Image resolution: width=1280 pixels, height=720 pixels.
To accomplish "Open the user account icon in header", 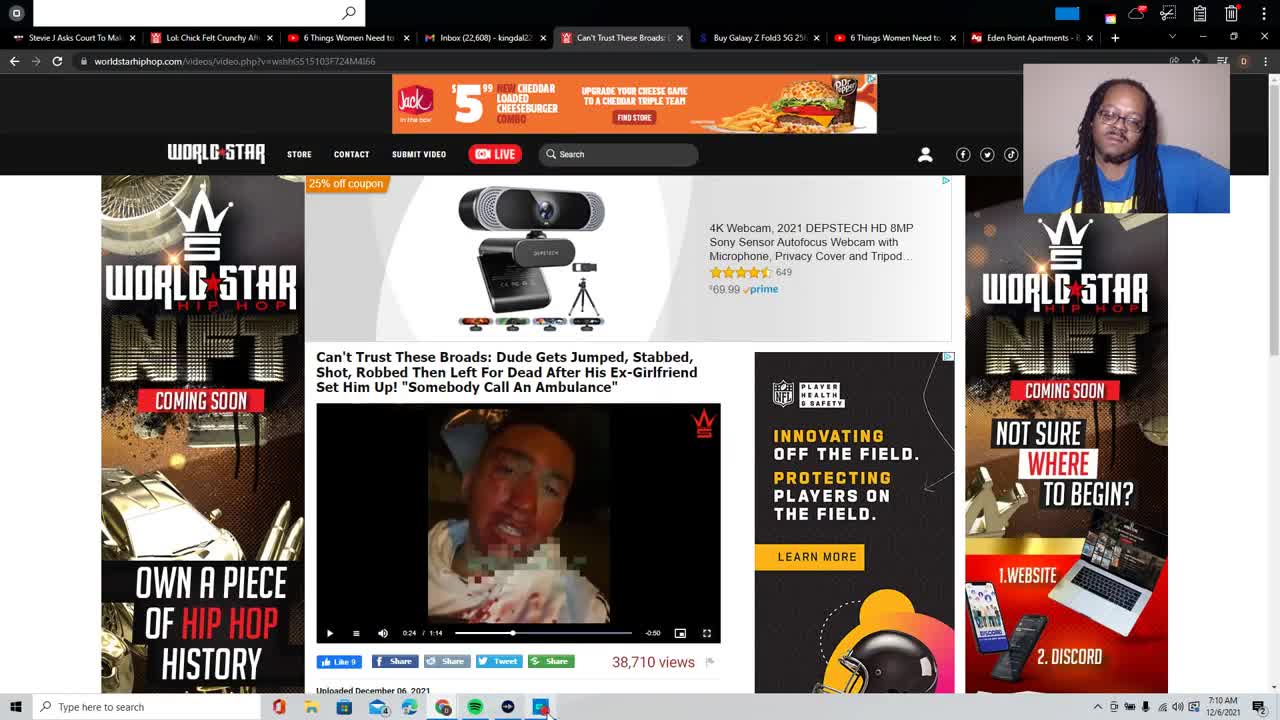I will [925, 154].
